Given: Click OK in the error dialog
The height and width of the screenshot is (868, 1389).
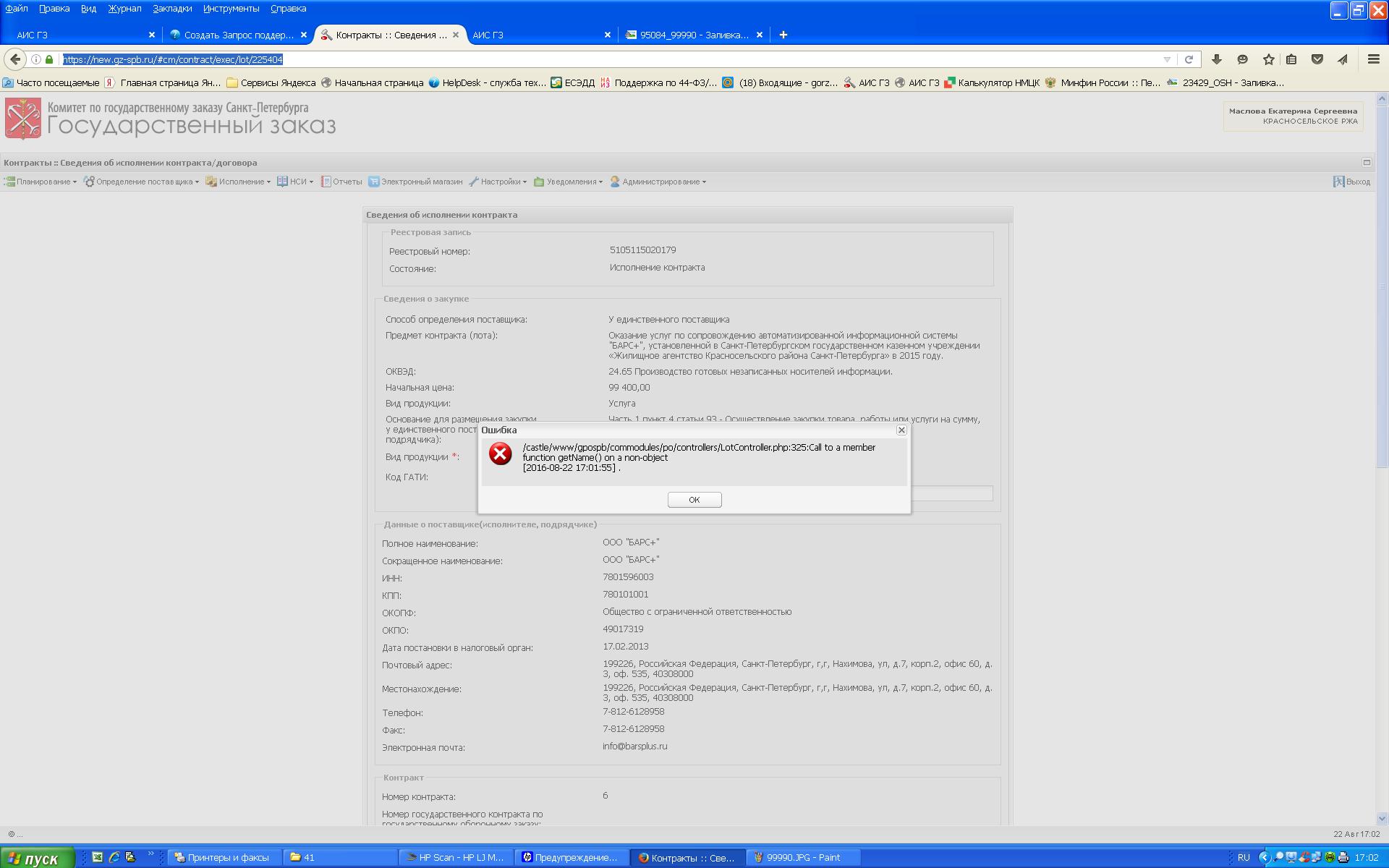Looking at the screenshot, I should coord(694,500).
